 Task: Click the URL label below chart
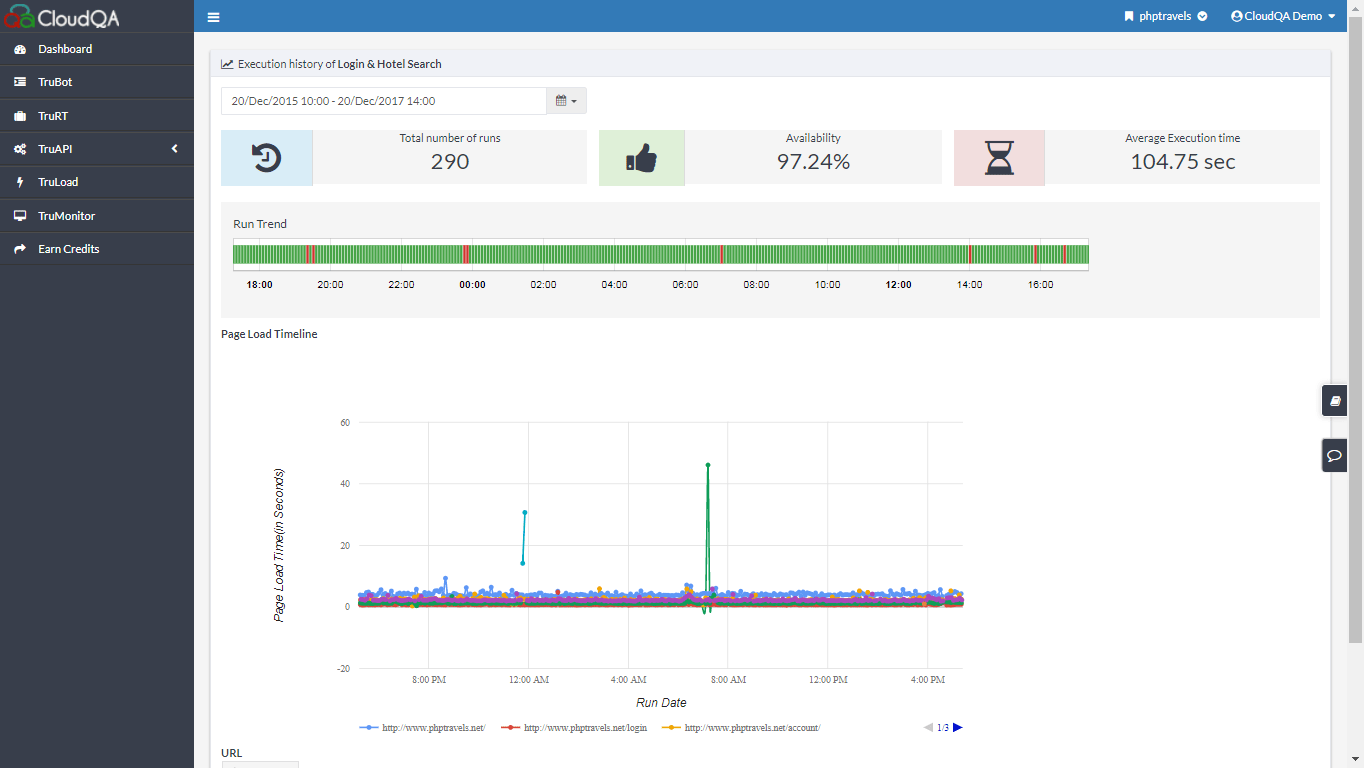click(x=231, y=753)
